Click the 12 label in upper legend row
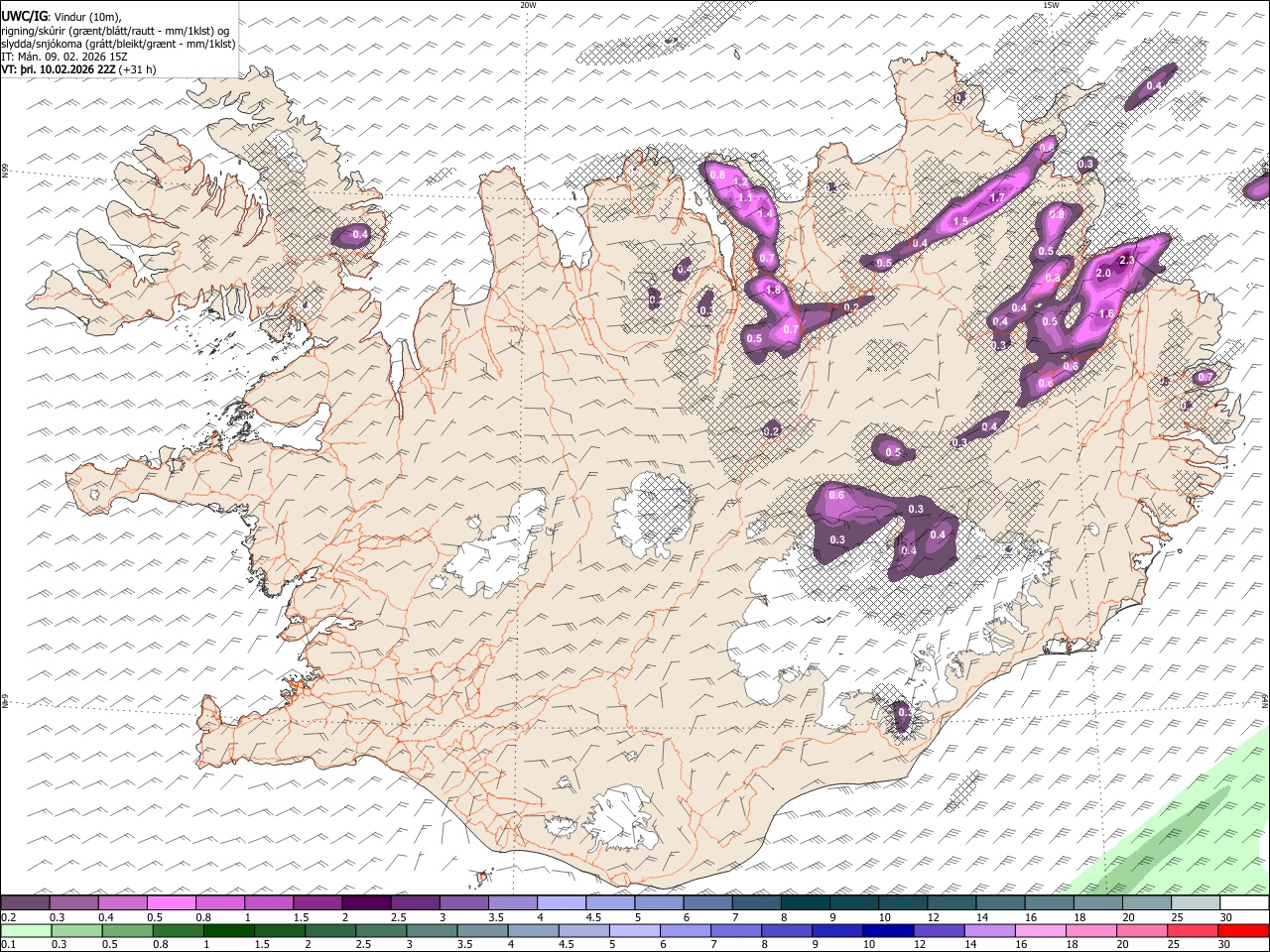Viewport: 1270px width, 952px height. coord(933,917)
